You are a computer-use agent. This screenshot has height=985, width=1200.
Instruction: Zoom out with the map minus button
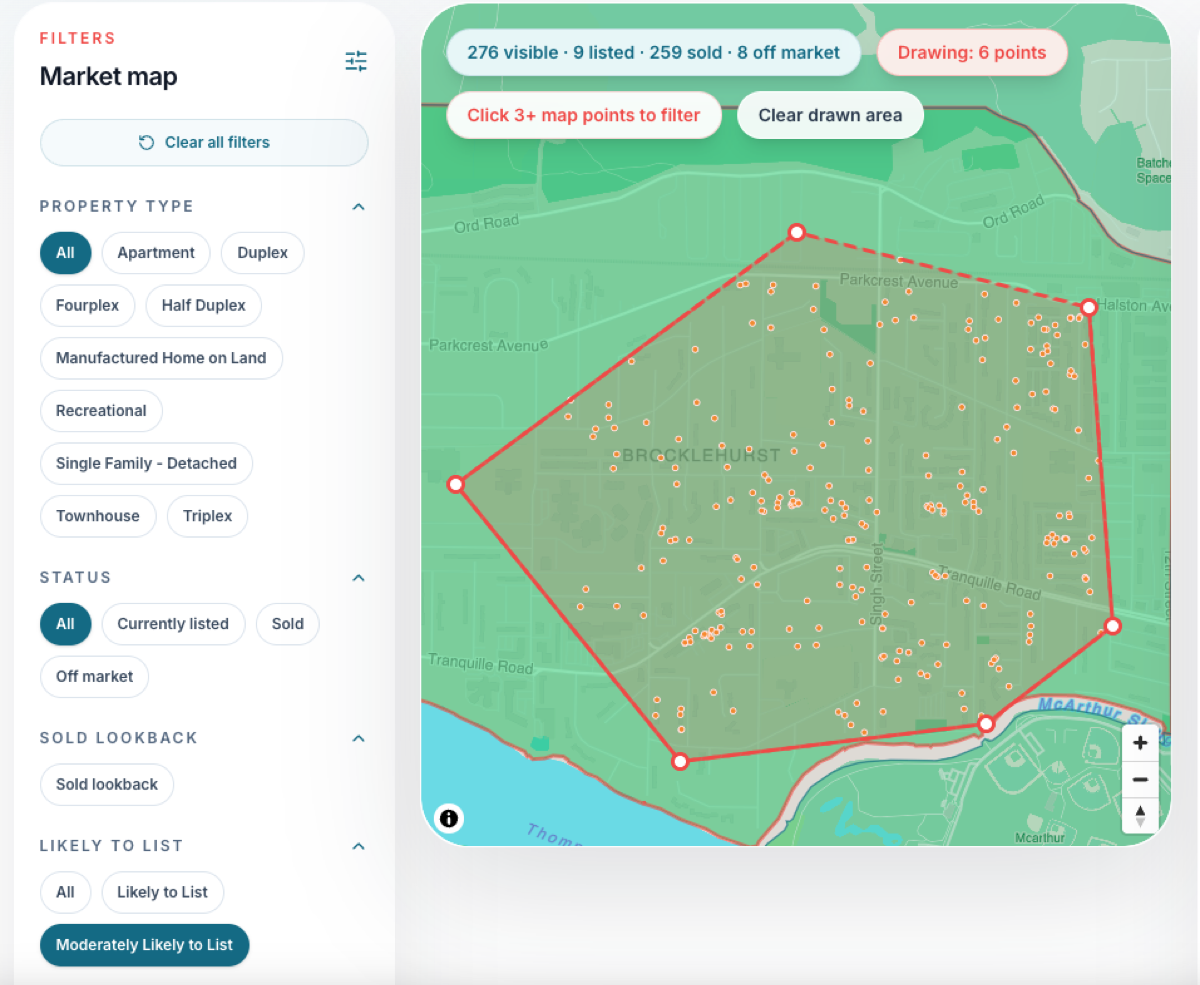(x=1140, y=779)
